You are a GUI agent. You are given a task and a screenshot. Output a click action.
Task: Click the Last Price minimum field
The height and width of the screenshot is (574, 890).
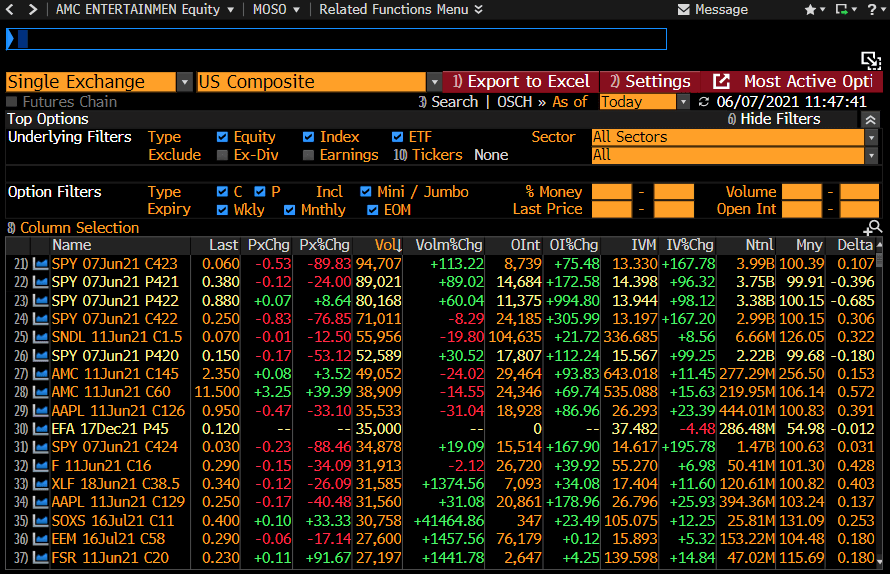coord(611,210)
